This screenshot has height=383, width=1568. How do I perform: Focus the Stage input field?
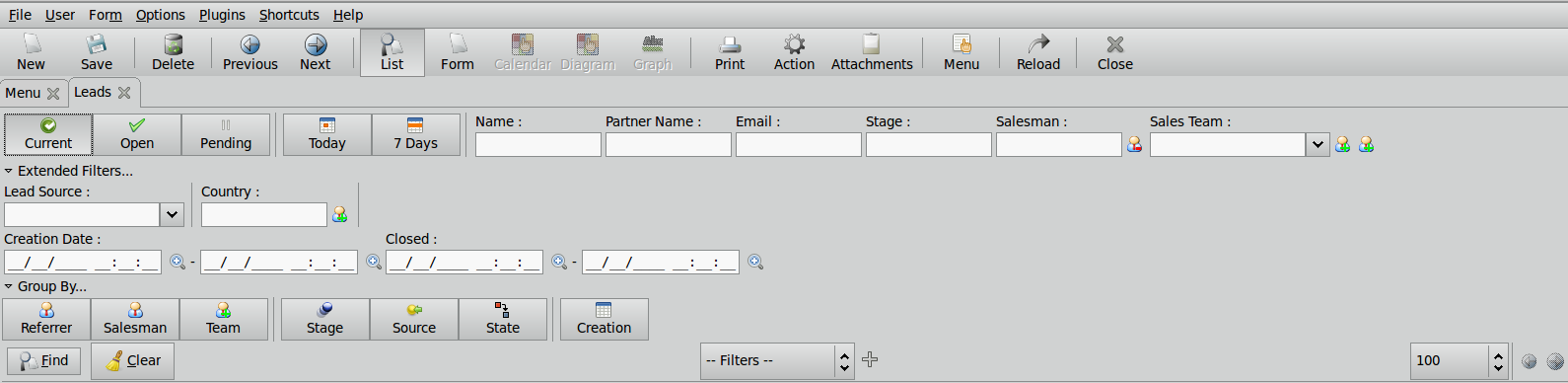[929, 144]
